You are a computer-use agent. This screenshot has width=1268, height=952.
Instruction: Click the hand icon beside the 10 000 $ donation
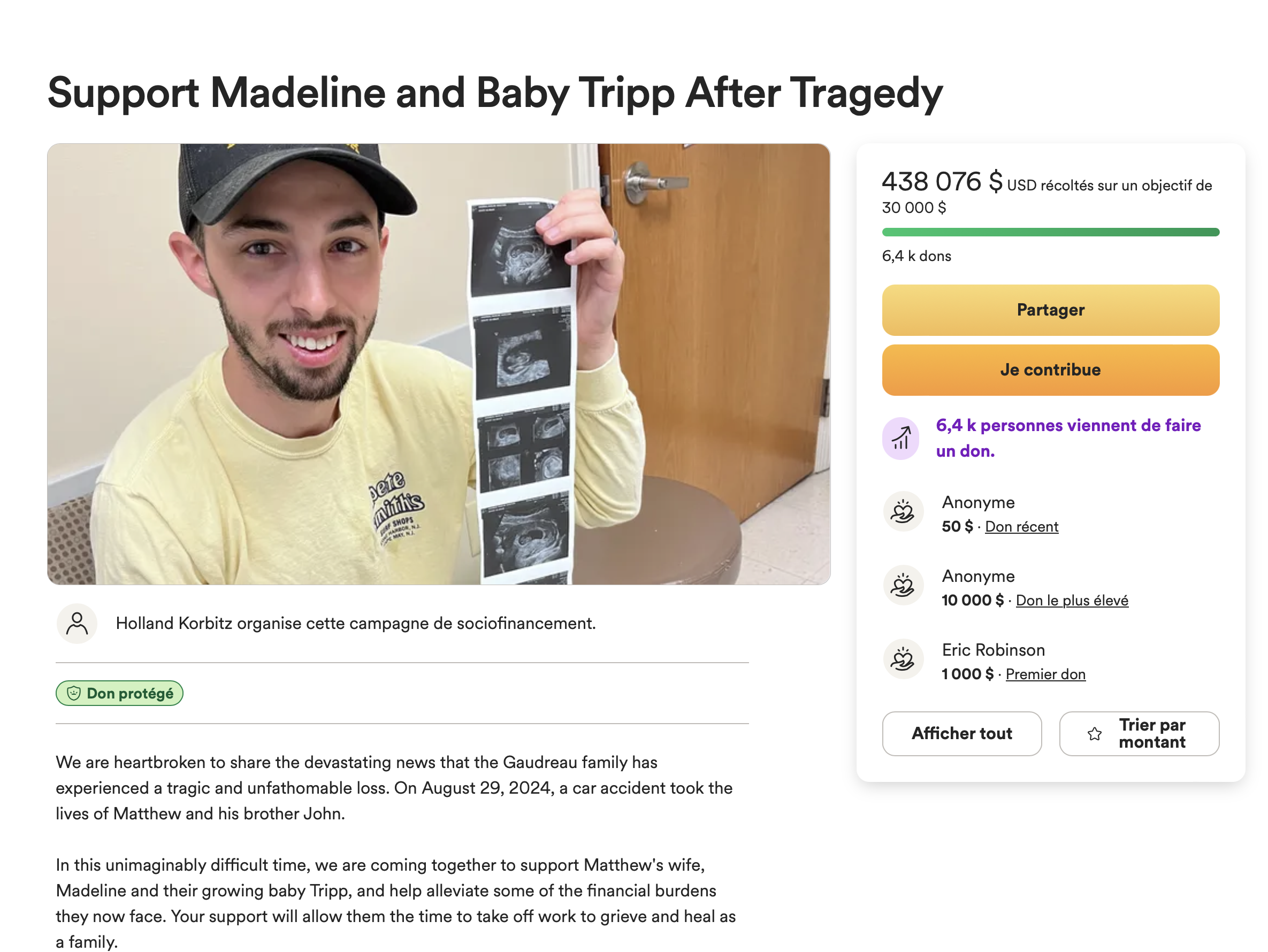(904, 586)
